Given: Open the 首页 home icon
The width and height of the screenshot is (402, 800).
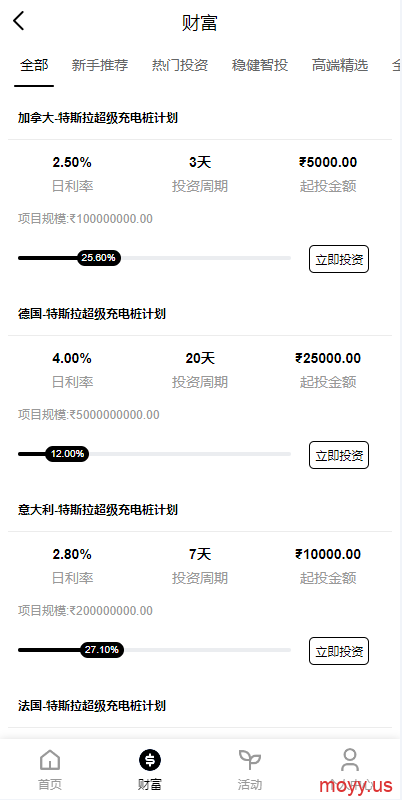Looking at the screenshot, I should point(50,760).
